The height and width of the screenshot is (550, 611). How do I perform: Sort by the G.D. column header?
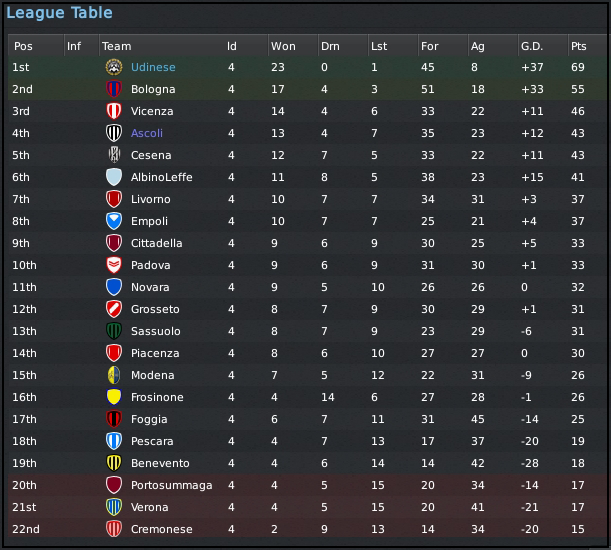[x=531, y=46]
